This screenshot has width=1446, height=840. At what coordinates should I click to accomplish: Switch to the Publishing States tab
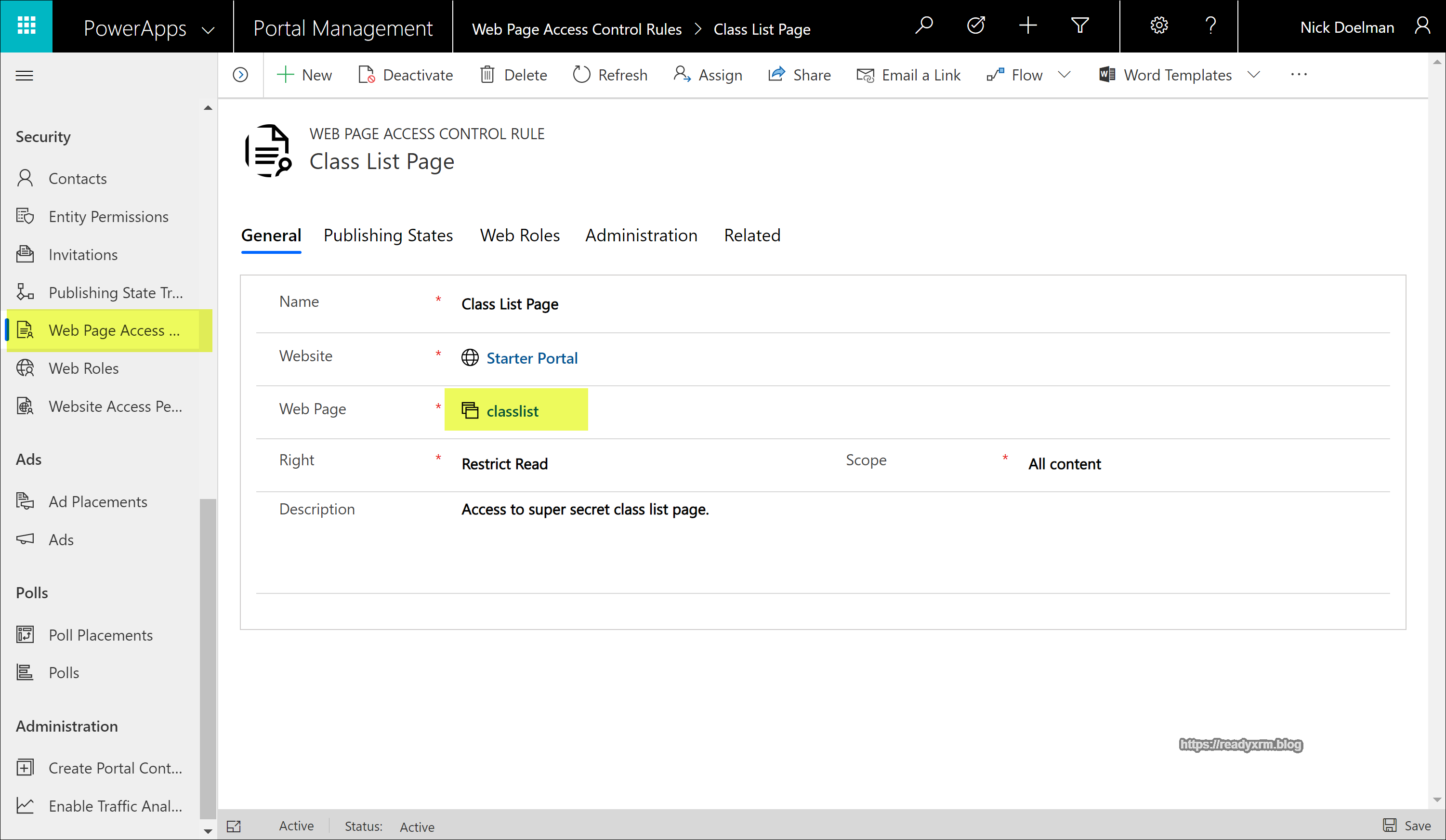click(x=388, y=235)
